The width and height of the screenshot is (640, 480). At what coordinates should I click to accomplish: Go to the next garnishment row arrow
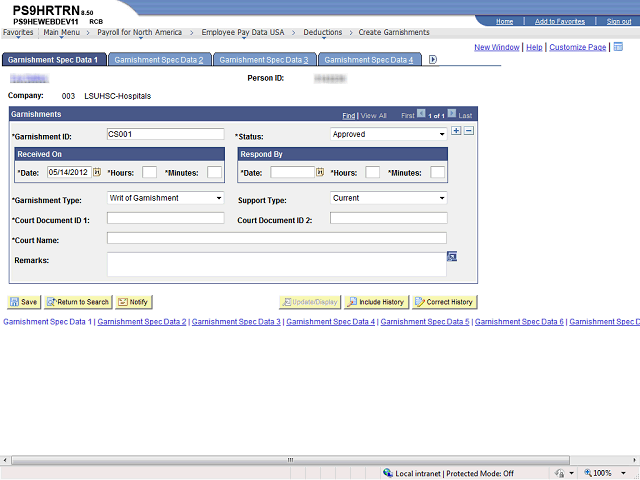pos(452,115)
